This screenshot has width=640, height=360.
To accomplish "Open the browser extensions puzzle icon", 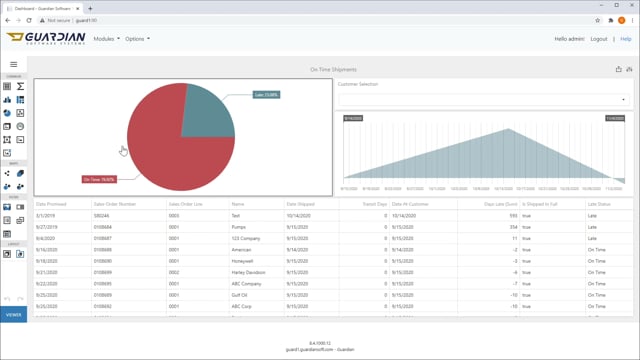I will click(x=611, y=20).
